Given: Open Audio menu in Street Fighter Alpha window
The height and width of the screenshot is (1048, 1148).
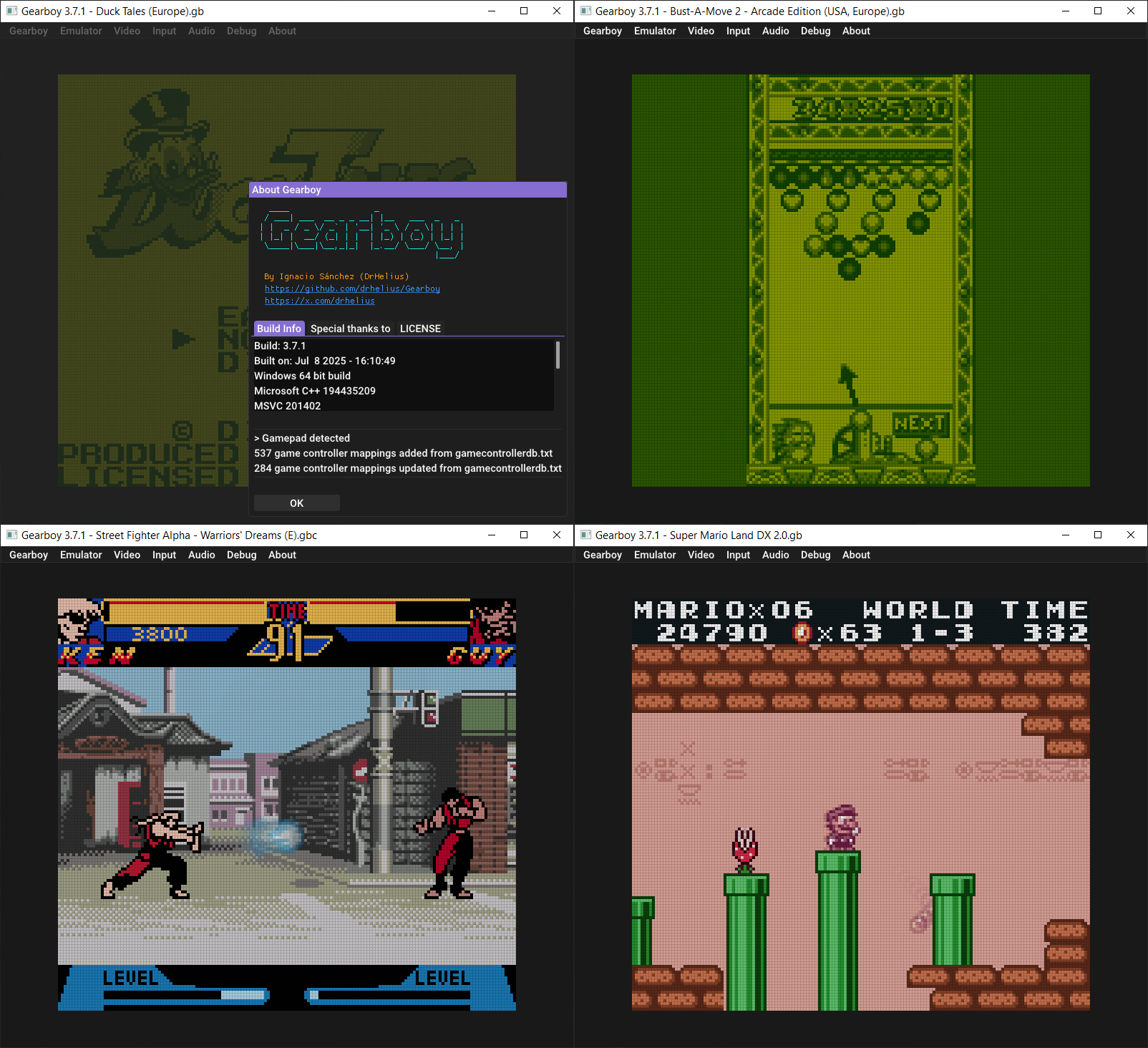Looking at the screenshot, I should tap(201, 555).
